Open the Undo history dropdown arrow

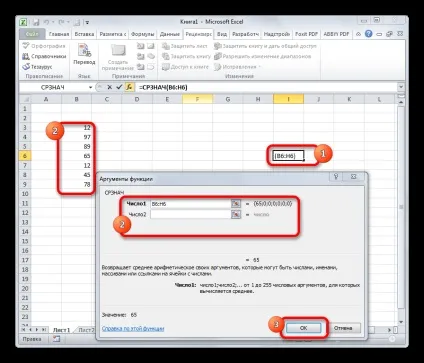tap(52, 23)
